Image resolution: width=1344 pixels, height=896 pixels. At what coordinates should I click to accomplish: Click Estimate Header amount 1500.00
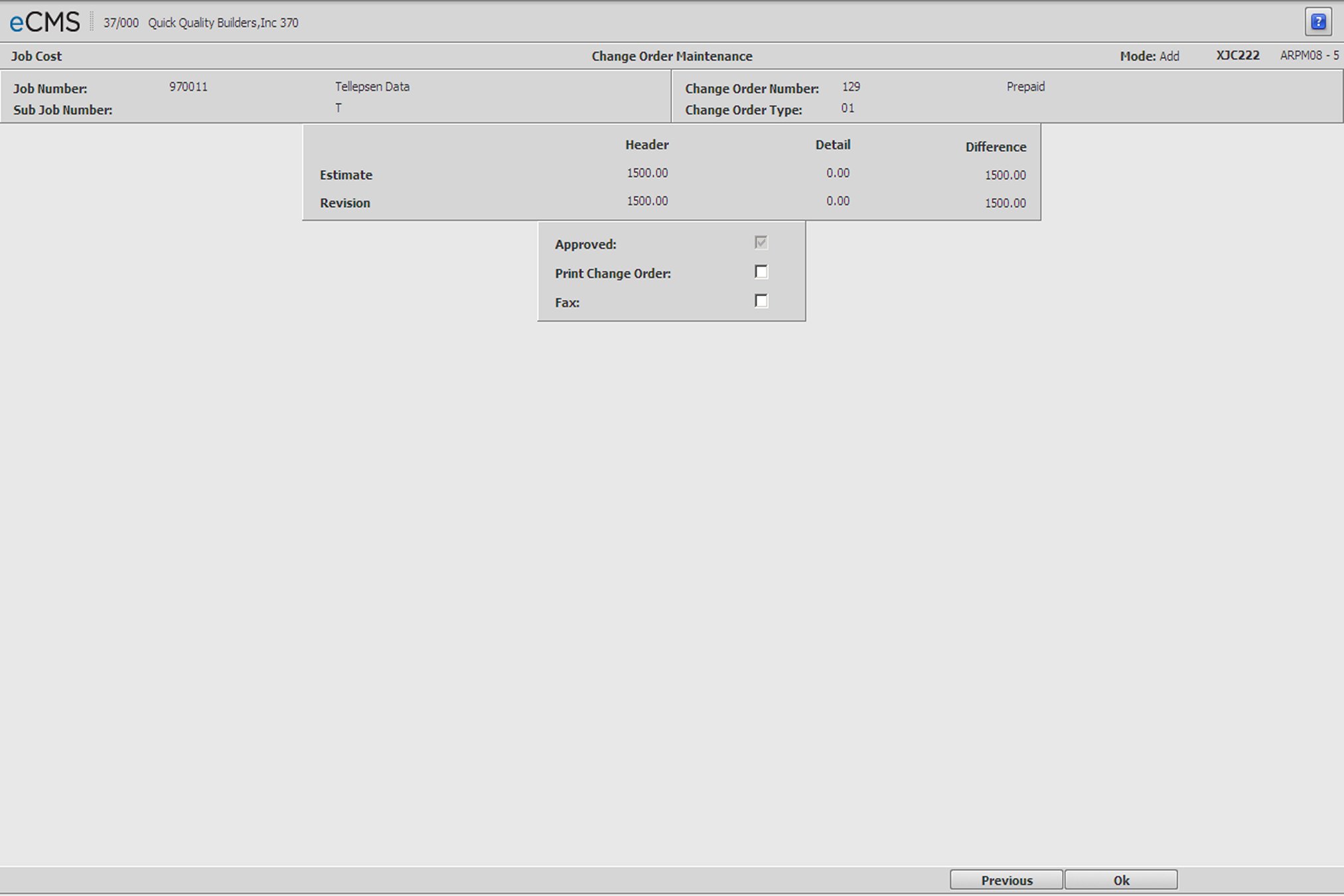click(x=647, y=173)
